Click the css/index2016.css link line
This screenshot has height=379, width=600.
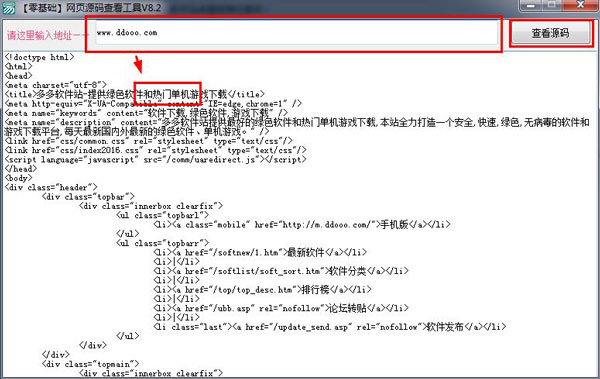click(x=155, y=150)
